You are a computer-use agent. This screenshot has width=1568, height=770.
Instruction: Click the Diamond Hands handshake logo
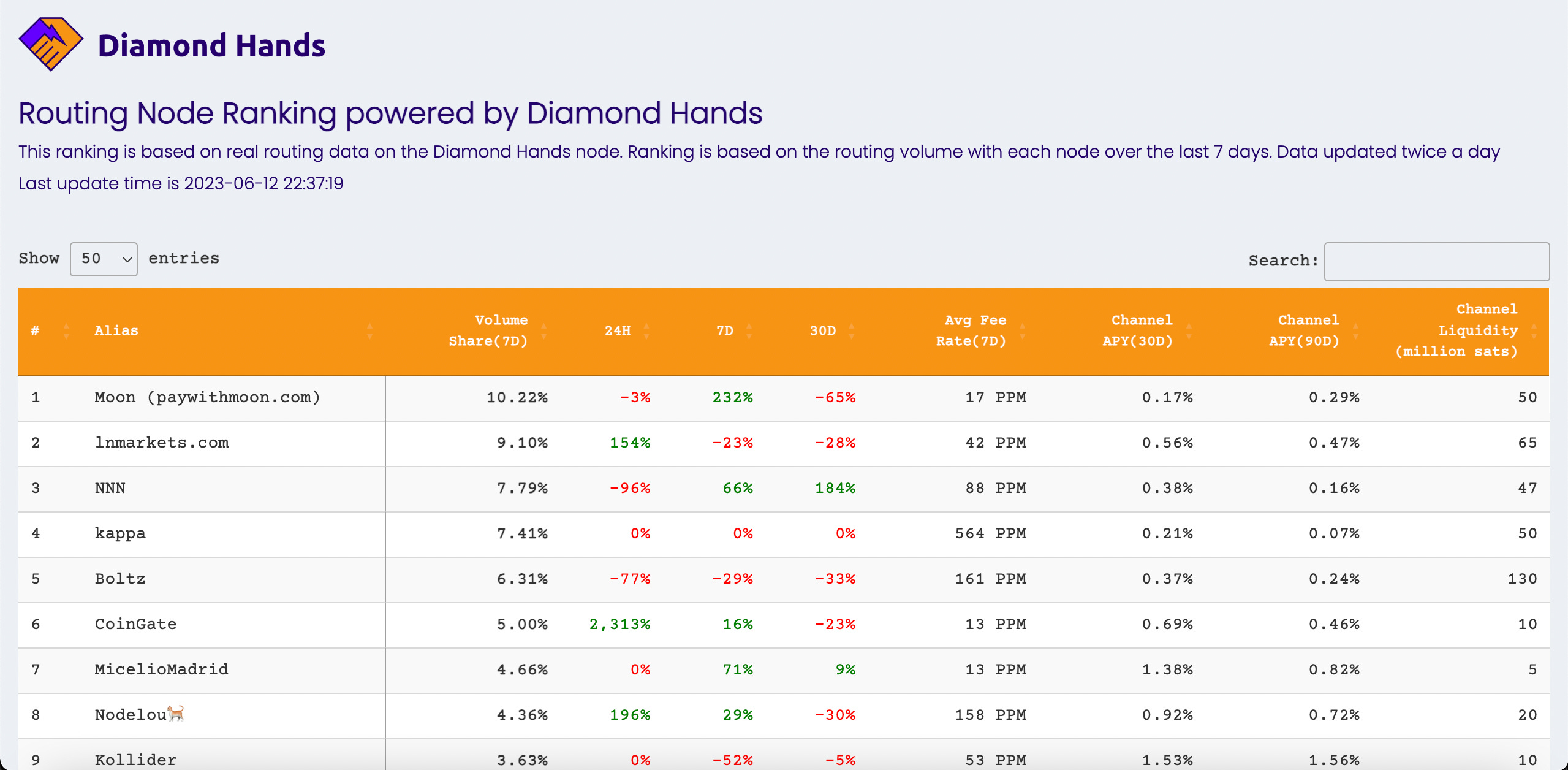[x=51, y=44]
